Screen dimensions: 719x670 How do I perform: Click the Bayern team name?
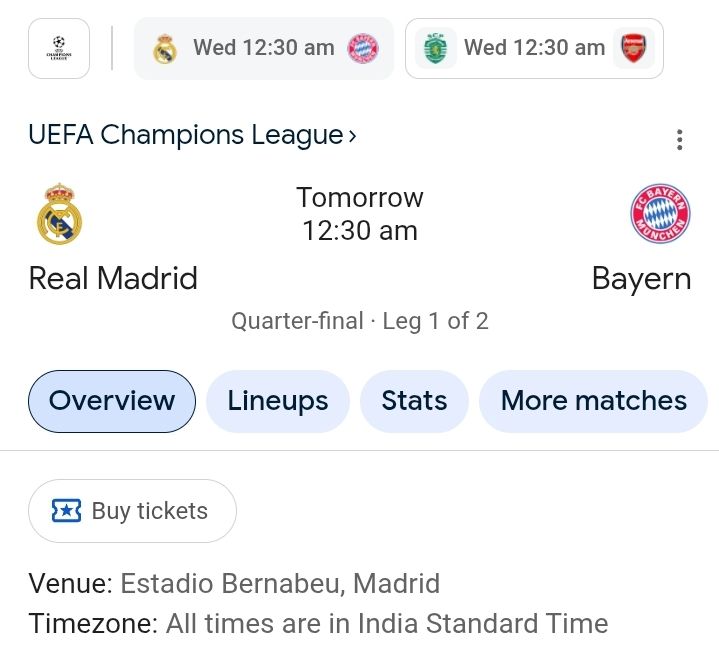coord(641,278)
